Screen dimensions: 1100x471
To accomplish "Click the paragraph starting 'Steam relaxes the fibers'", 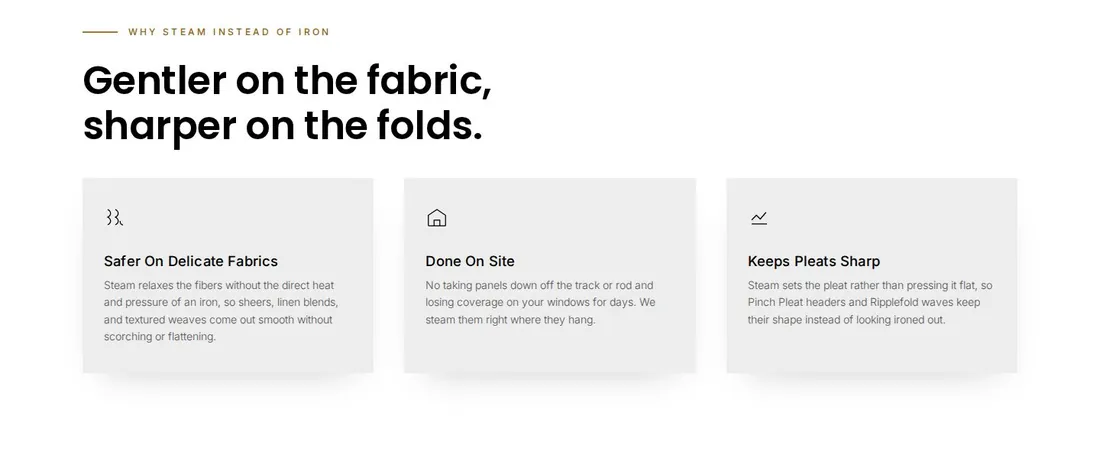I will (221, 311).
